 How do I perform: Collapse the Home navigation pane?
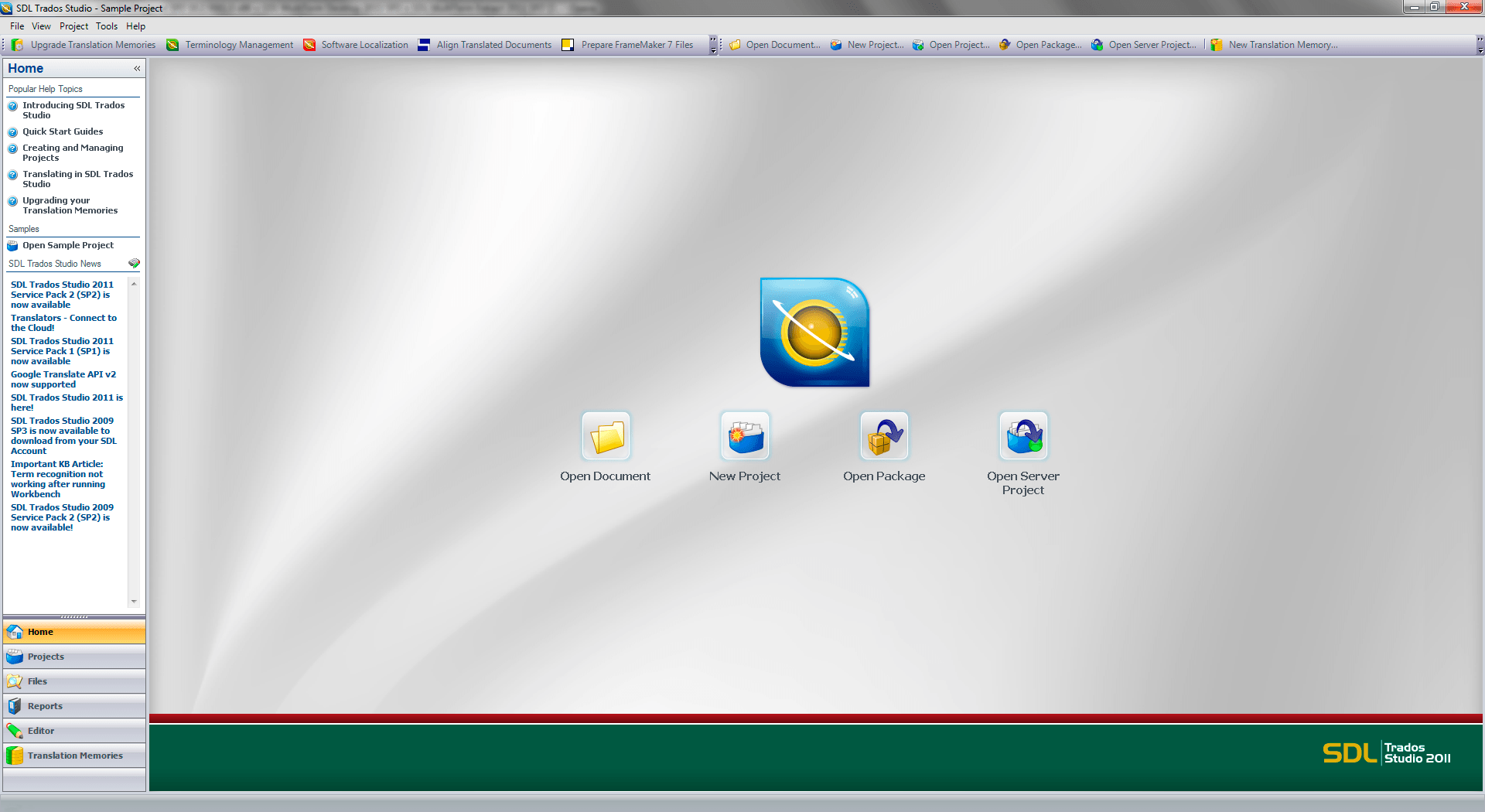pyautogui.click(x=137, y=68)
